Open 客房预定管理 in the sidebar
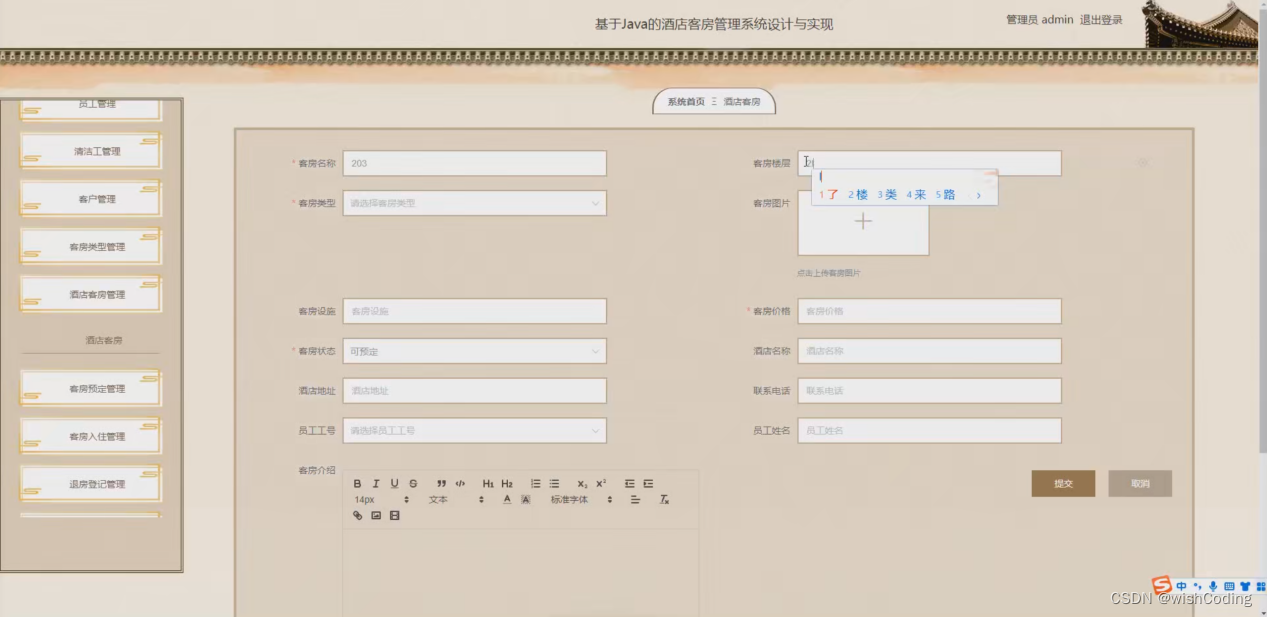This screenshot has width=1267, height=617. tap(91, 389)
